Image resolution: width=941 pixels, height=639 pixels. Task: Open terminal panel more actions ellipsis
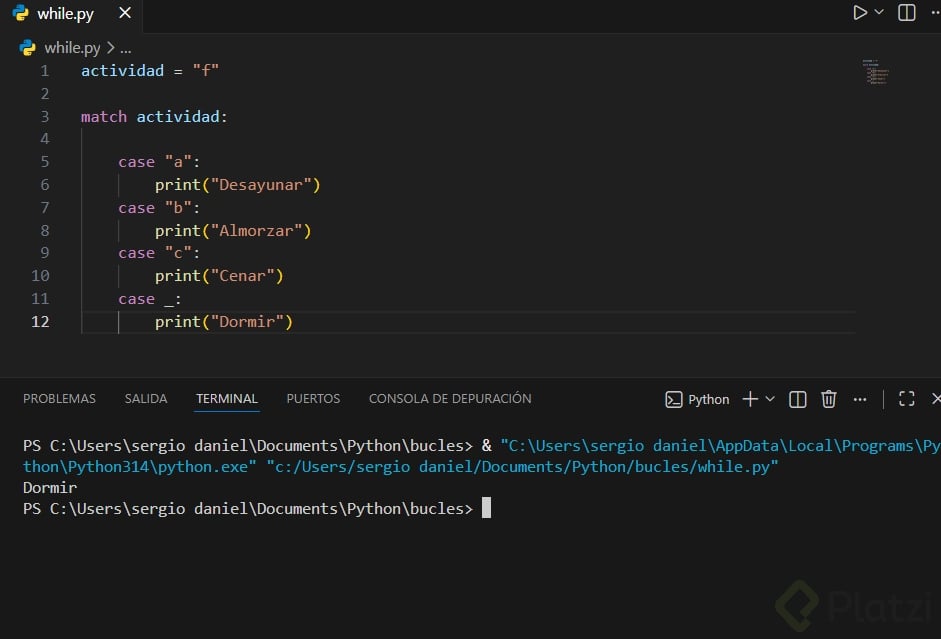pos(860,399)
